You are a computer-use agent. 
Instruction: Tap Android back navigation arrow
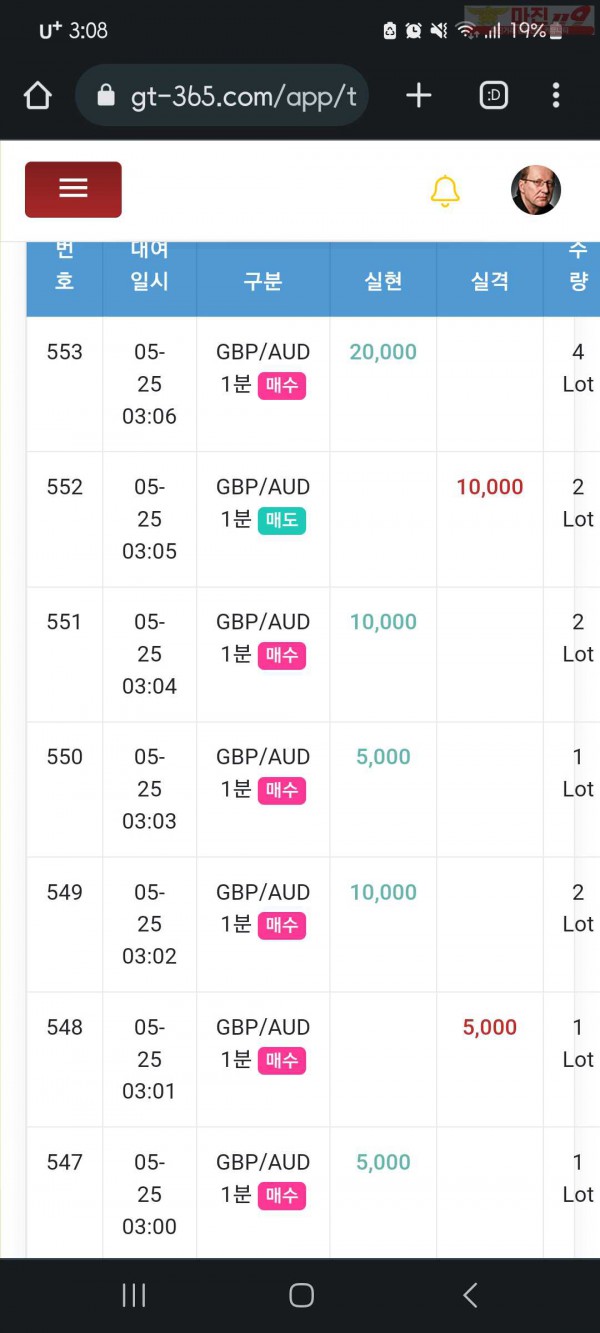click(x=470, y=1295)
